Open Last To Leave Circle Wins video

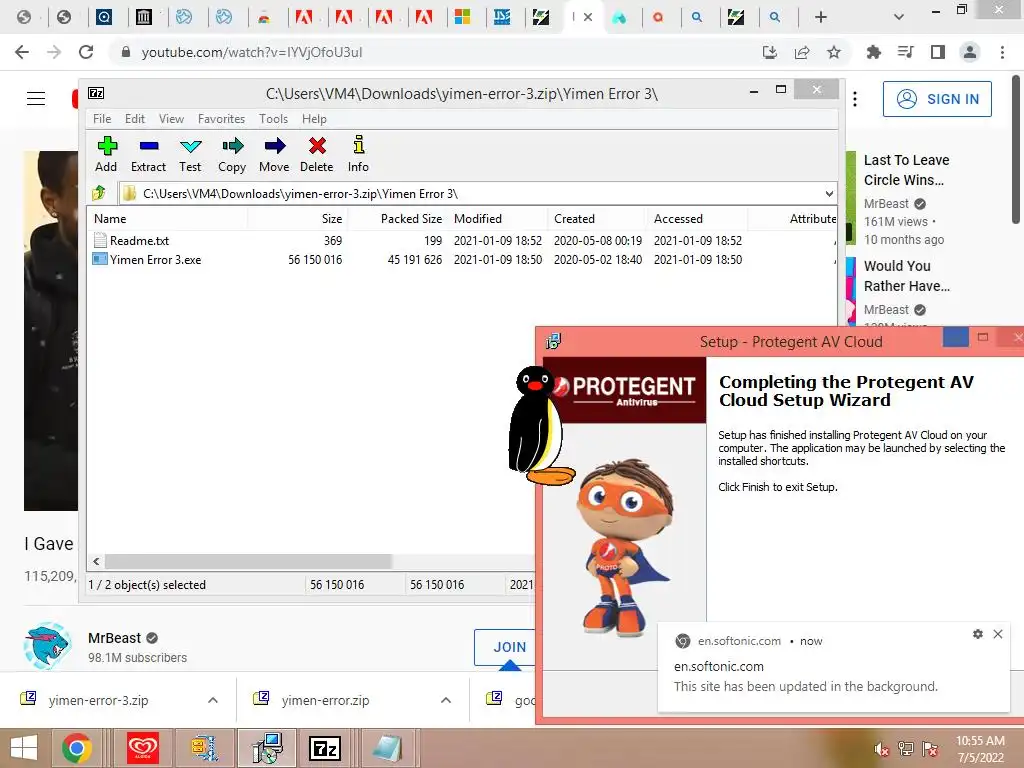906,170
